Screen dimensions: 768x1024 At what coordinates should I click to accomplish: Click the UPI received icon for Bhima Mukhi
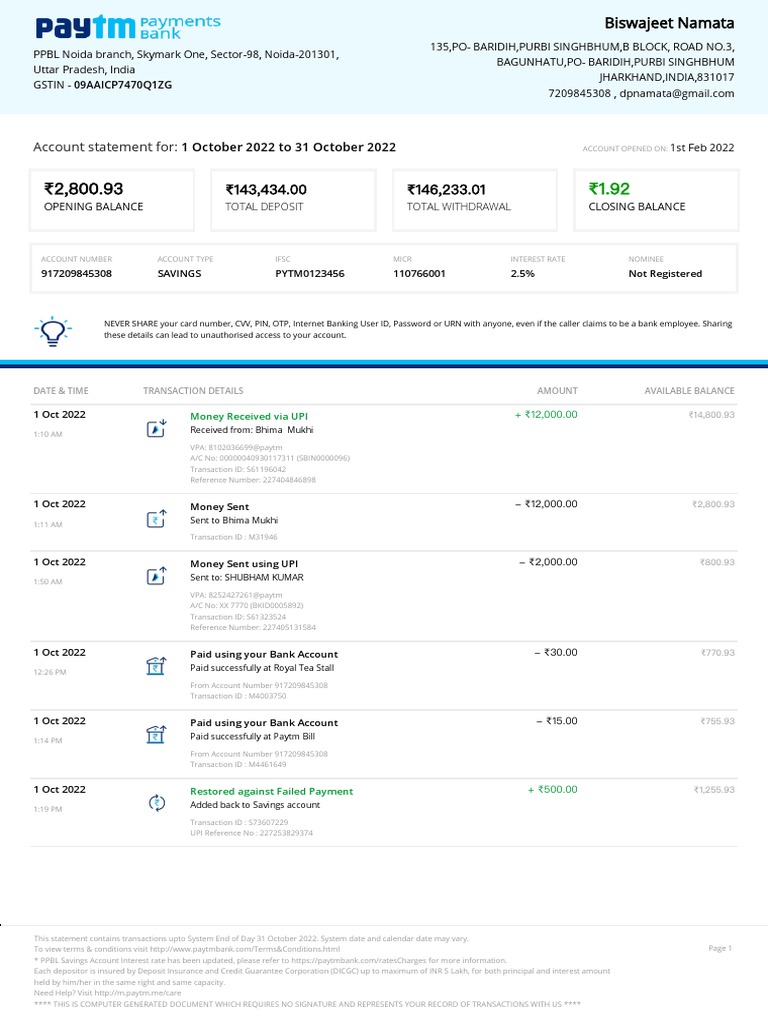click(x=156, y=428)
